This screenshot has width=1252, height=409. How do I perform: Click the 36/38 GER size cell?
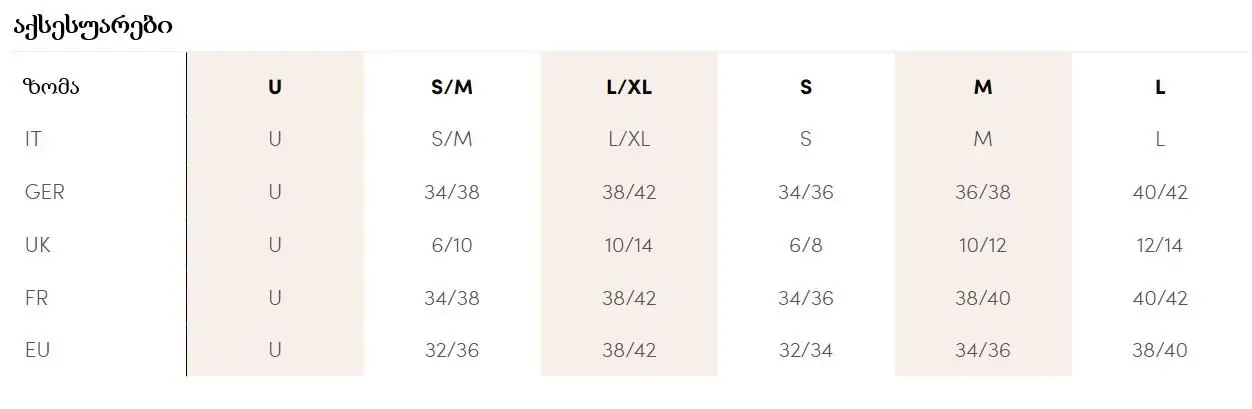pyautogui.click(x=983, y=192)
